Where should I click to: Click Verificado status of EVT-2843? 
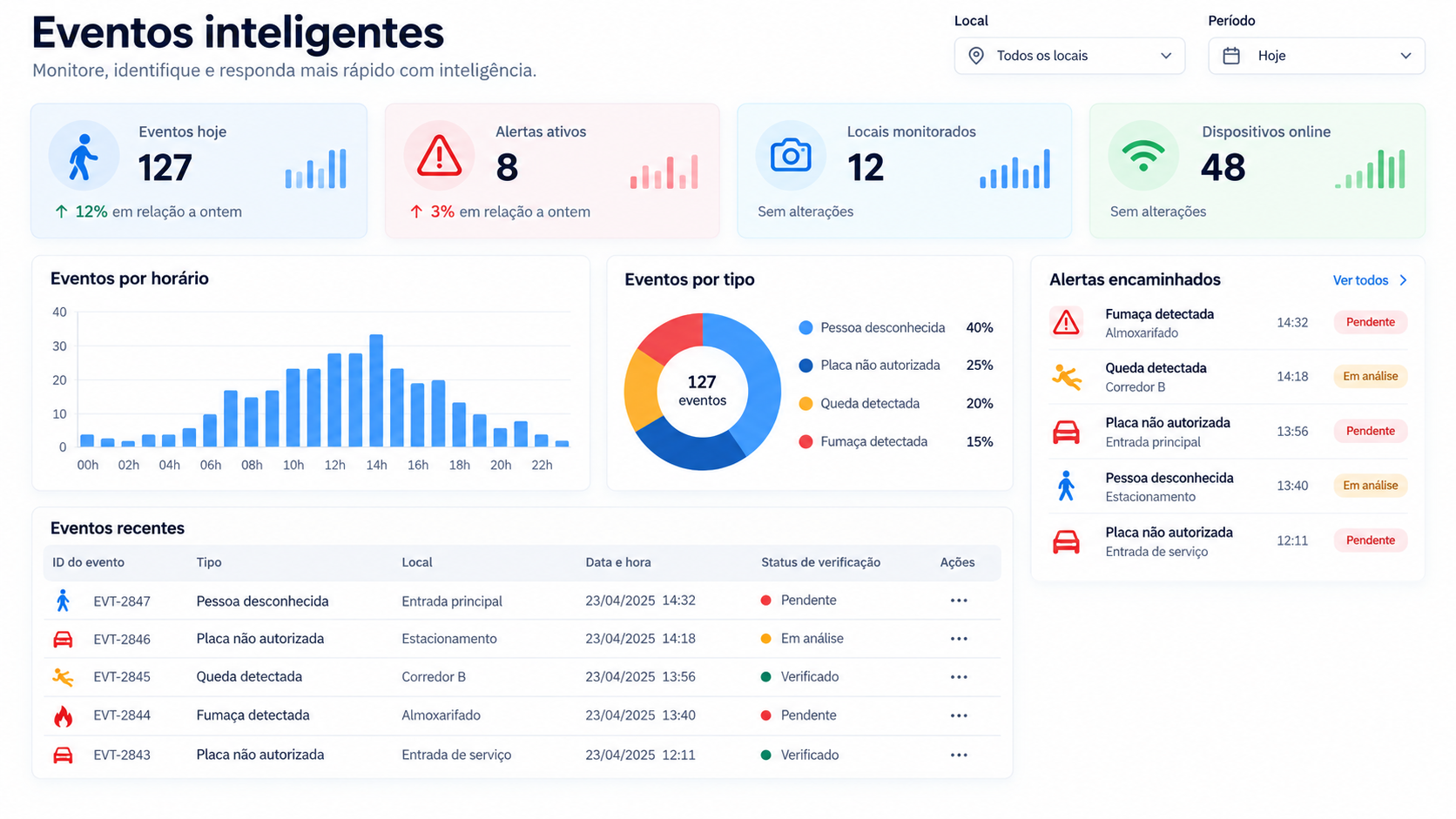click(x=799, y=755)
